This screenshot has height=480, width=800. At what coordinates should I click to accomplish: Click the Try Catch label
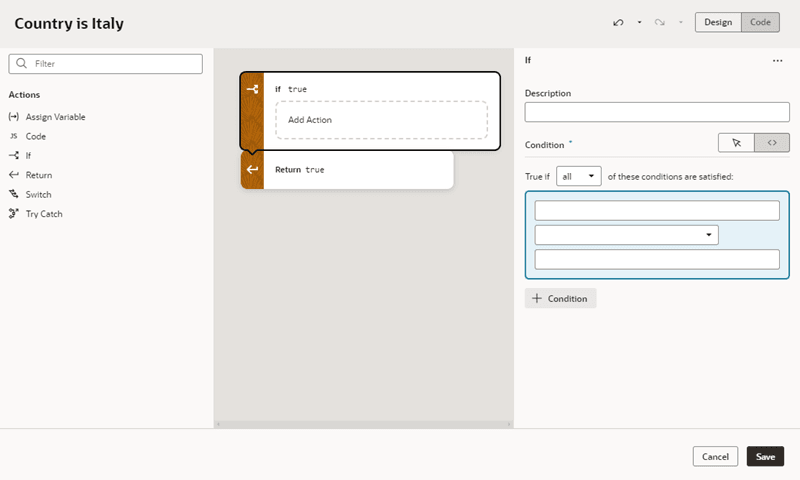pyautogui.click(x=44, y=214)
